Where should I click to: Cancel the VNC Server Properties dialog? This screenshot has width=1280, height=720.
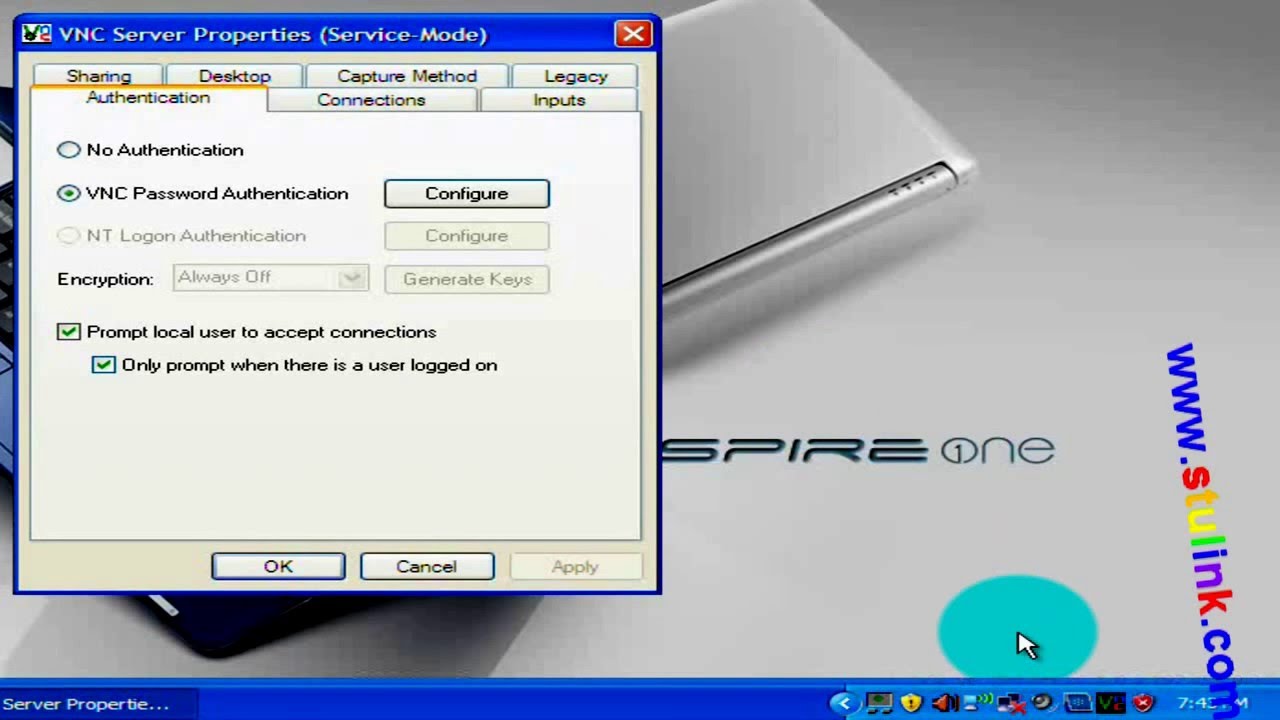coord(426,567)
